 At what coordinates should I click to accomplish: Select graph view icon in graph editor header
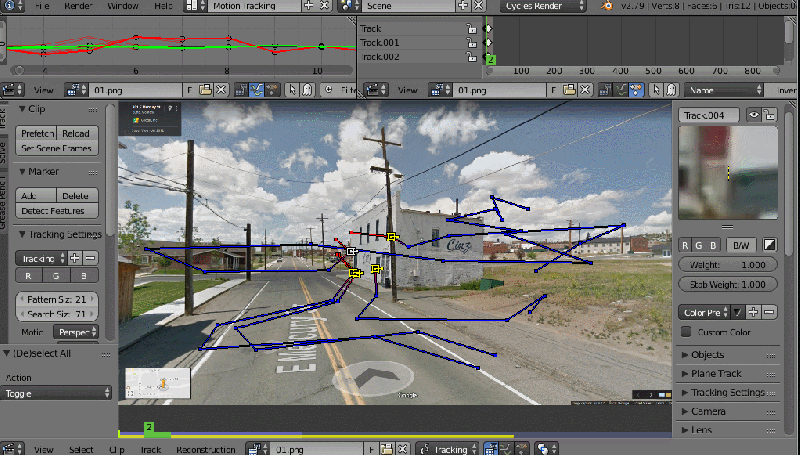[x=257, y=90]
